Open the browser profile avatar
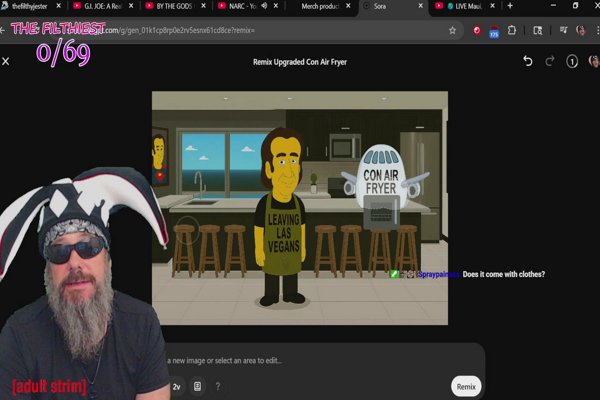Viewport: 600px width, 400px height. (581, 30)
